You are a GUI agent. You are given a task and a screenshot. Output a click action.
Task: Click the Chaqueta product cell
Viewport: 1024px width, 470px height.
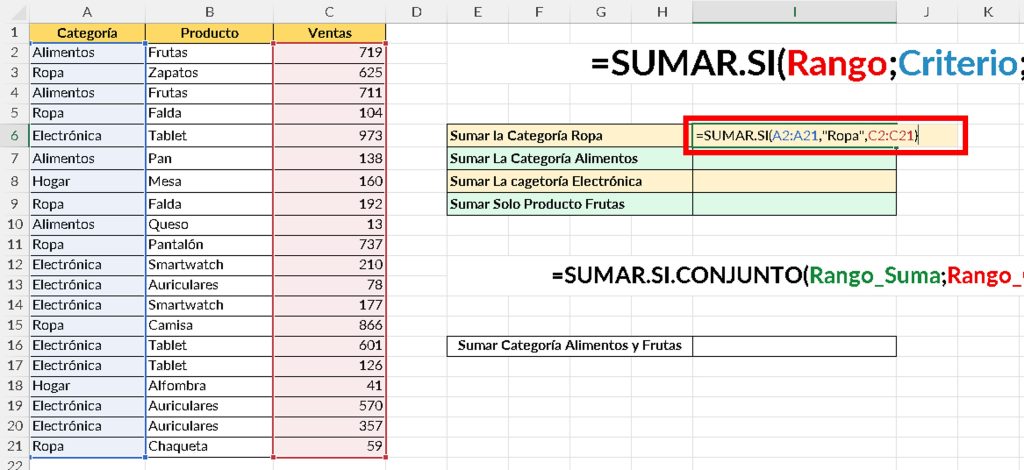[x=209, y=446]
